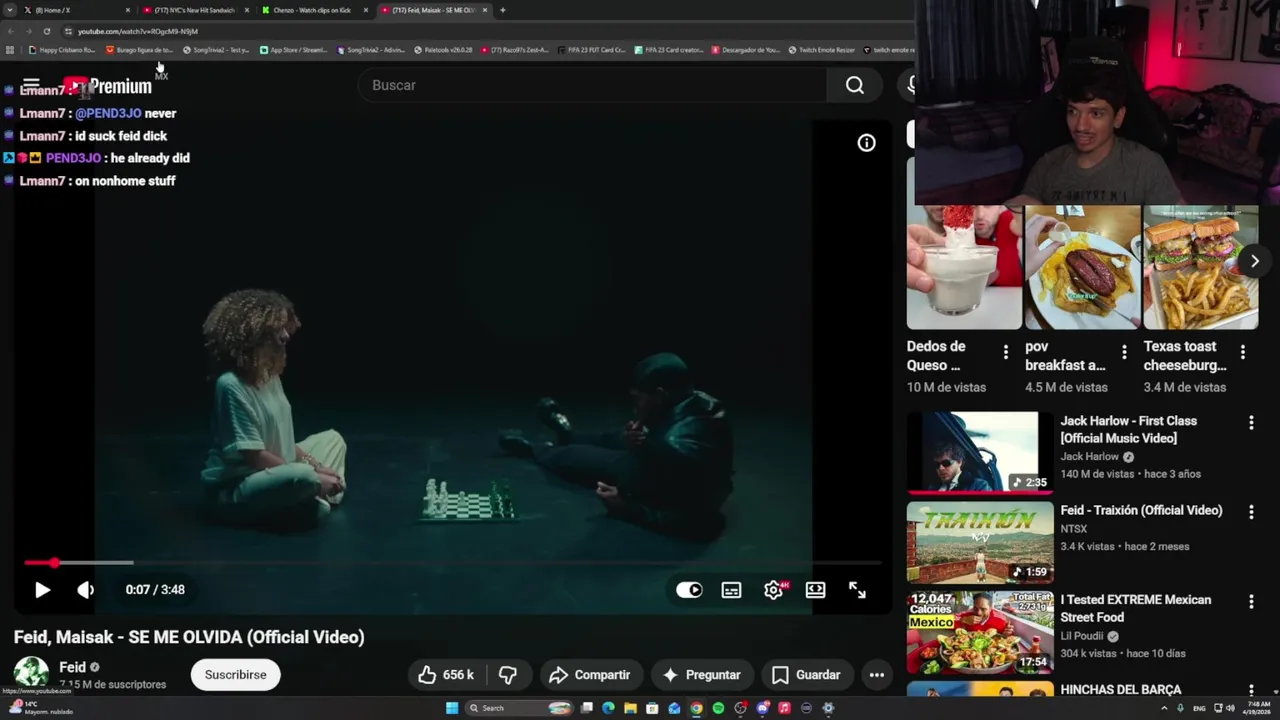Open Spotify from the taskbar
Image resolution: width=1280 pixels, height=720 pixels.
coord(718,708)
